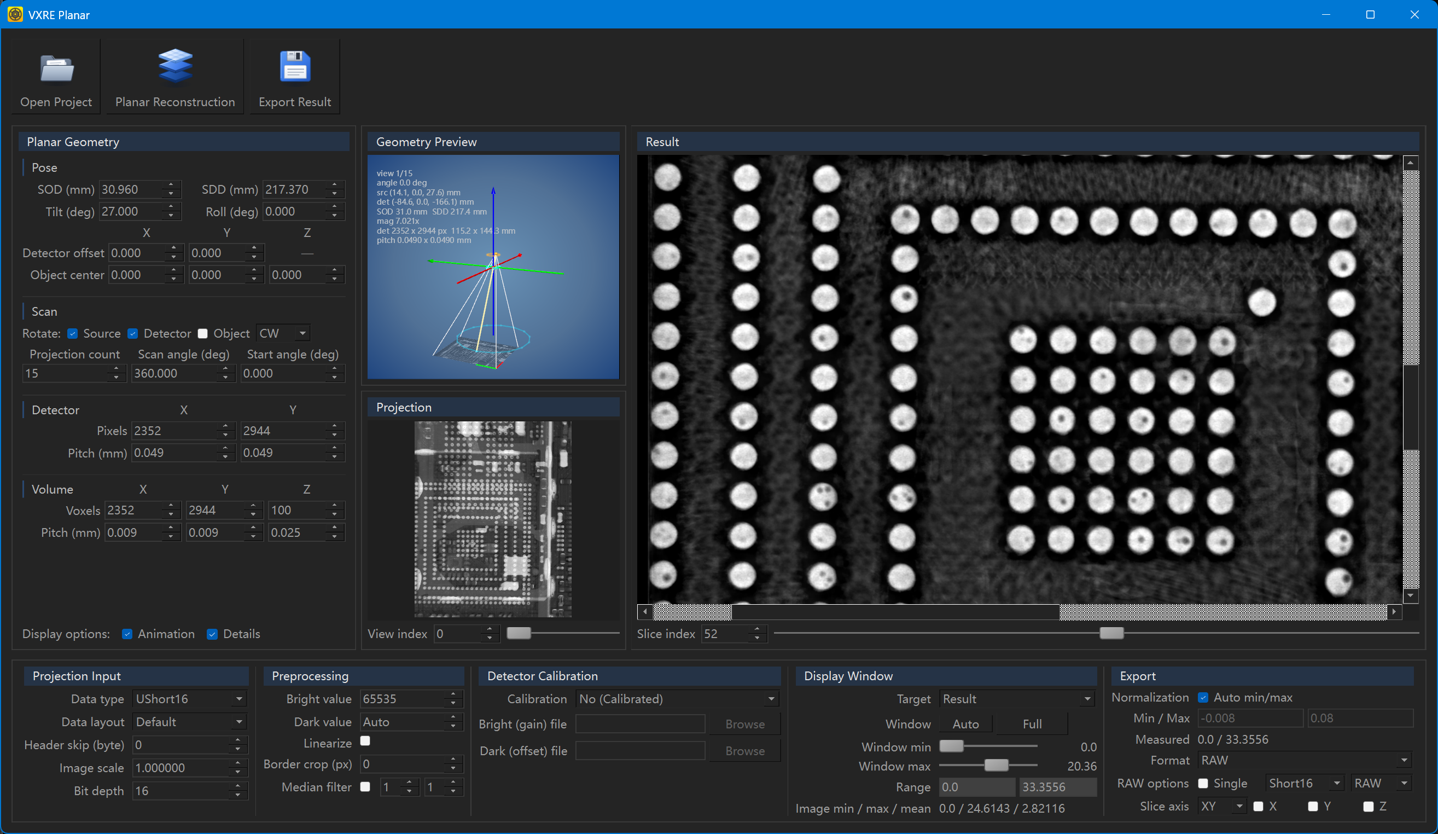1438x834 pixels.
Task: Click the Start angle (deg) field
Action: click(291, 373)
